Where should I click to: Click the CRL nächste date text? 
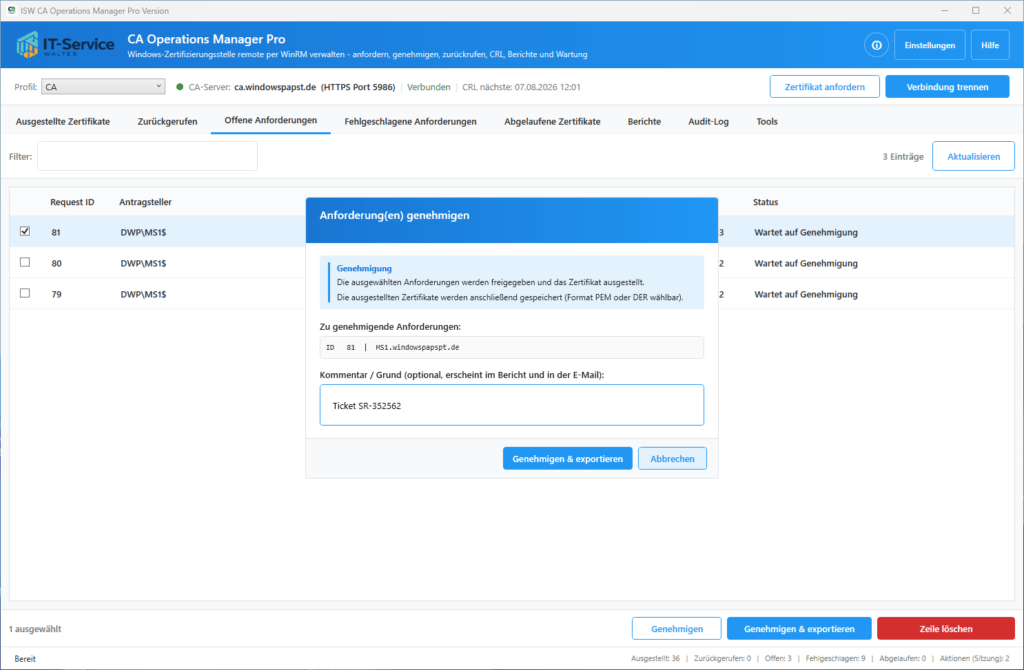tap(521, 87)
